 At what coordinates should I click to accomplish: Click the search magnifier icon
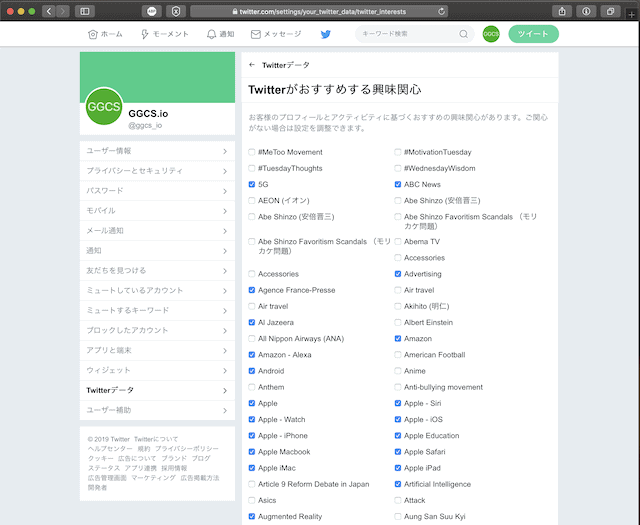click(463, 34)
